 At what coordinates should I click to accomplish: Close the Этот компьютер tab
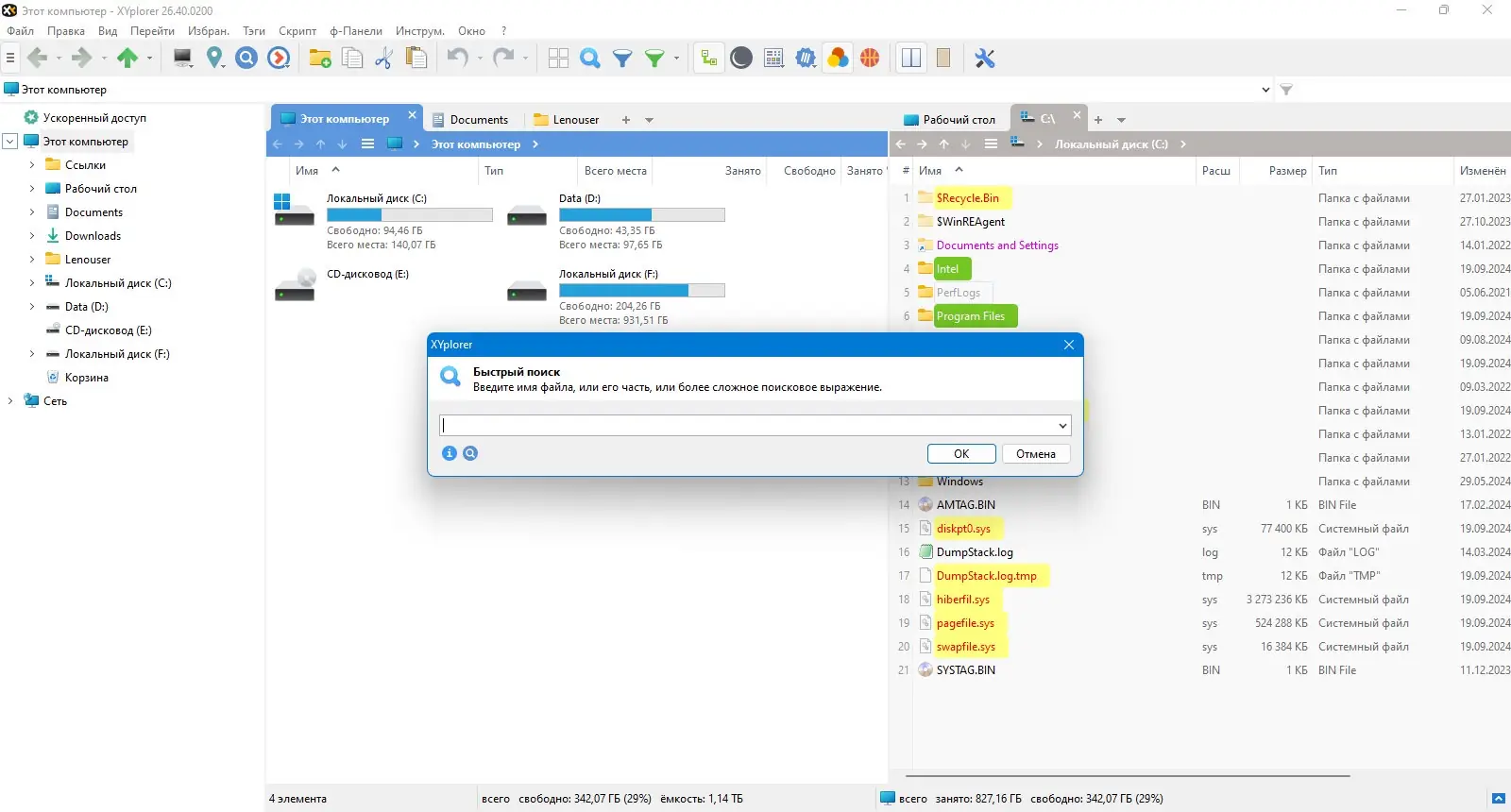tap(412, 115)
